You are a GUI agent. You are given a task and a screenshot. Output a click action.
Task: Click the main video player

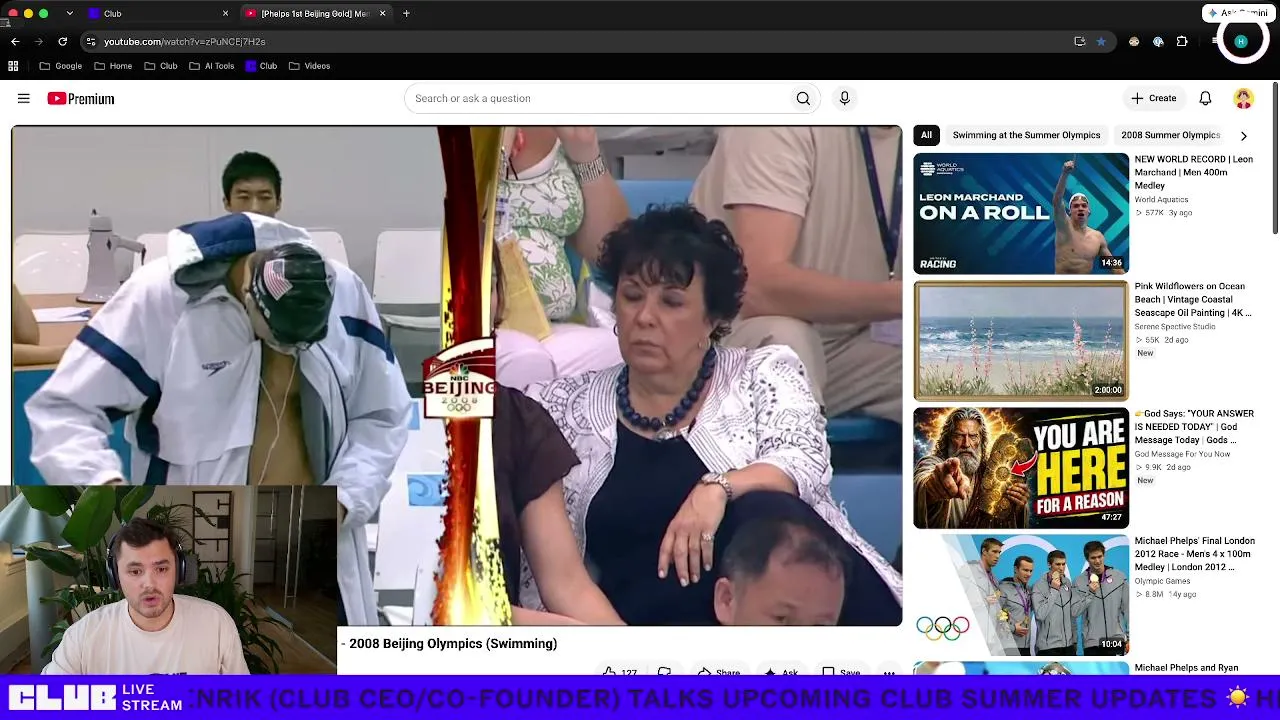tap(456, 376)
